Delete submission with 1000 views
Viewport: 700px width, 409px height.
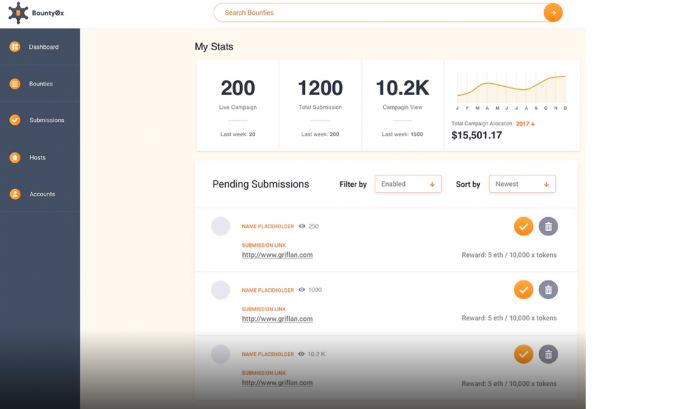pos(548,290)
